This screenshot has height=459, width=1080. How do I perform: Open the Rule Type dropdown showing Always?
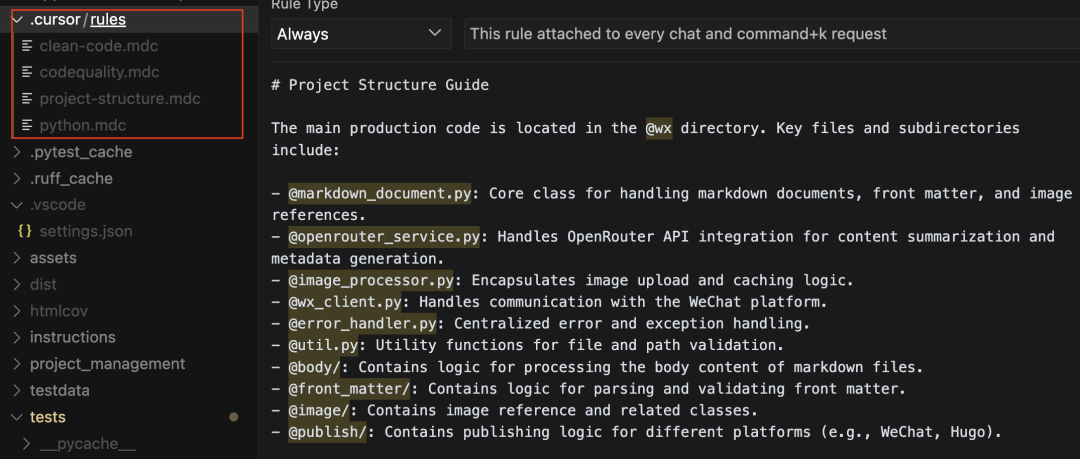pyautogui.click(x=361, y=34)
